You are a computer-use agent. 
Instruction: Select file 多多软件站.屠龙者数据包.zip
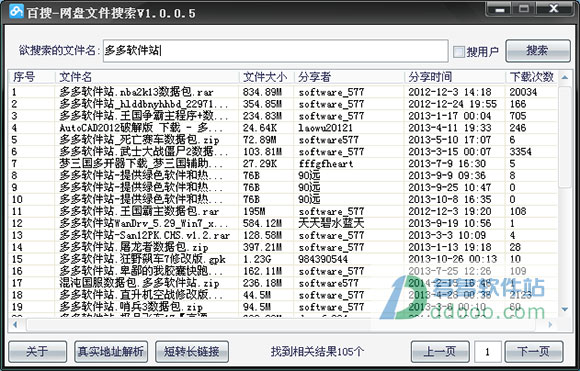click(x=134, y=247)
